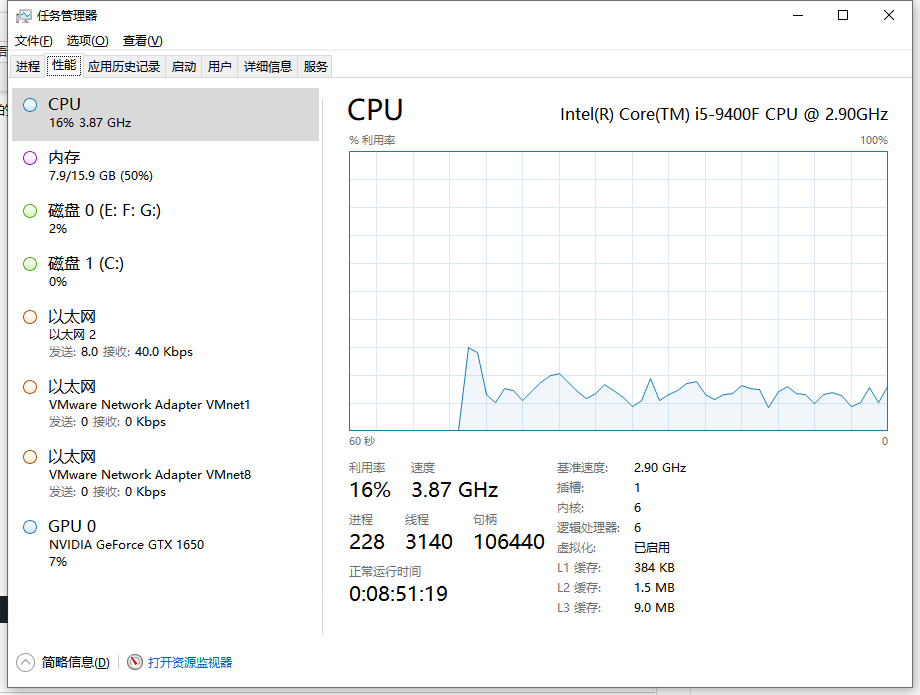Click the 以太网 2 adapter circle icon
The image size is (920, 695).
(x=30, y=317)
